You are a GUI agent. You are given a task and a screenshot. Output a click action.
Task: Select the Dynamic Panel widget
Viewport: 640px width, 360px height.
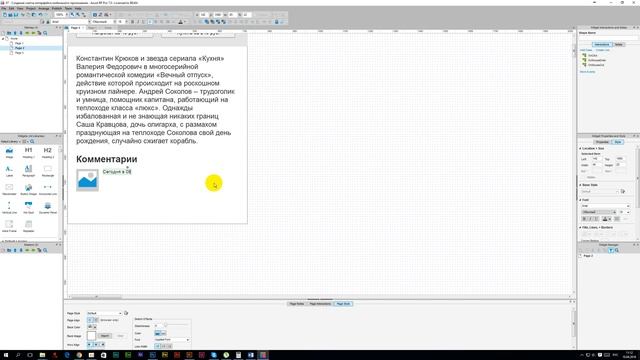click(47, 208)
